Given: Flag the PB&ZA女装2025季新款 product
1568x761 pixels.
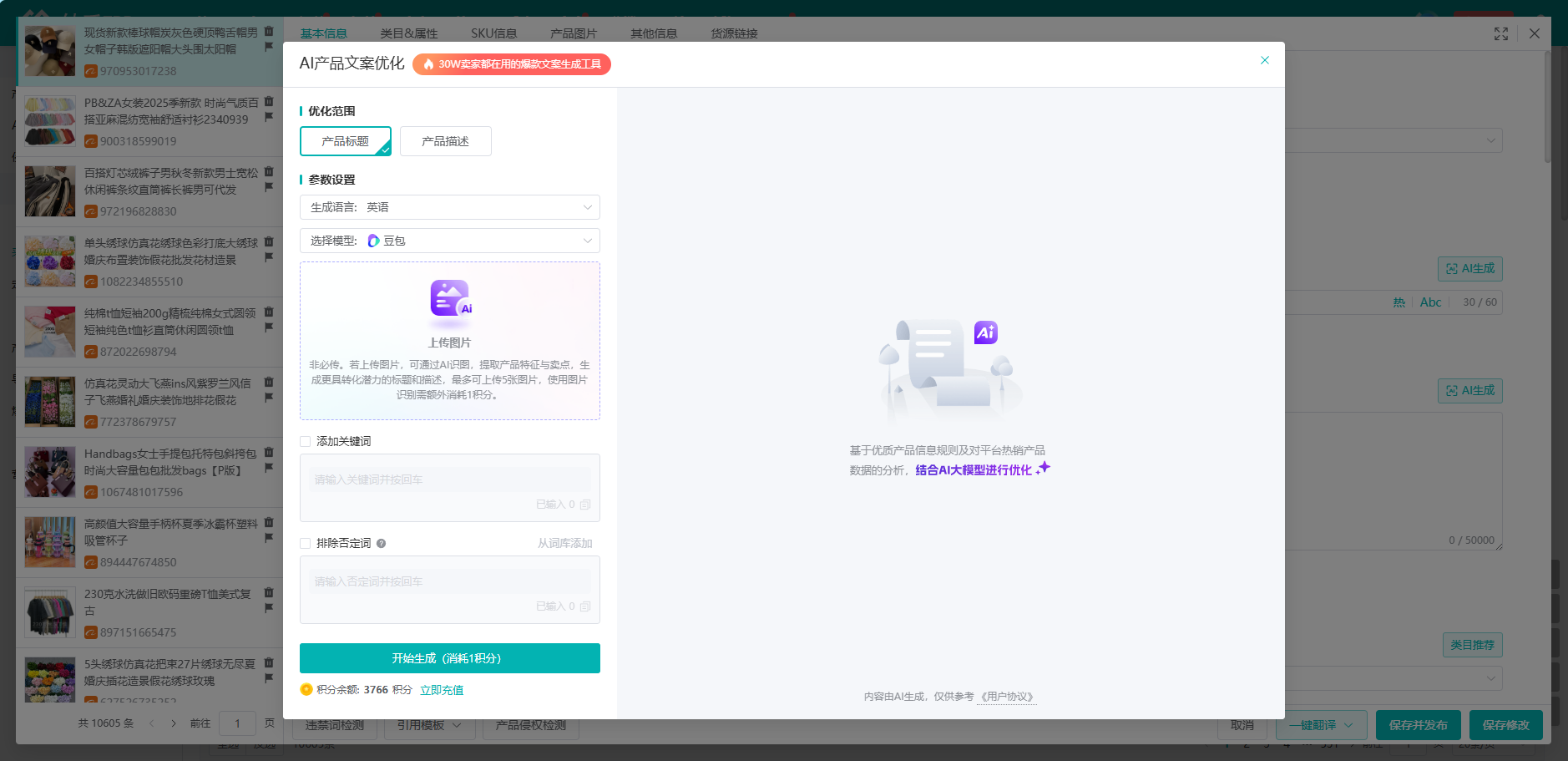Looking at the screenshot, I should (269, 117).
